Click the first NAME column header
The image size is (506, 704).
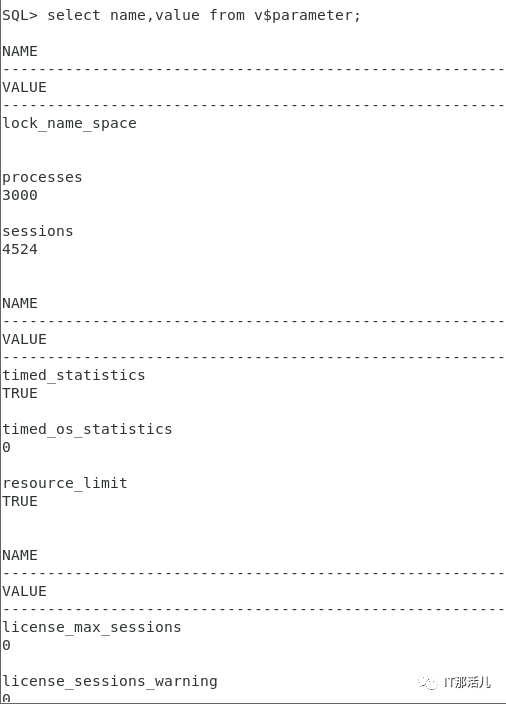(x=20, y=51)
